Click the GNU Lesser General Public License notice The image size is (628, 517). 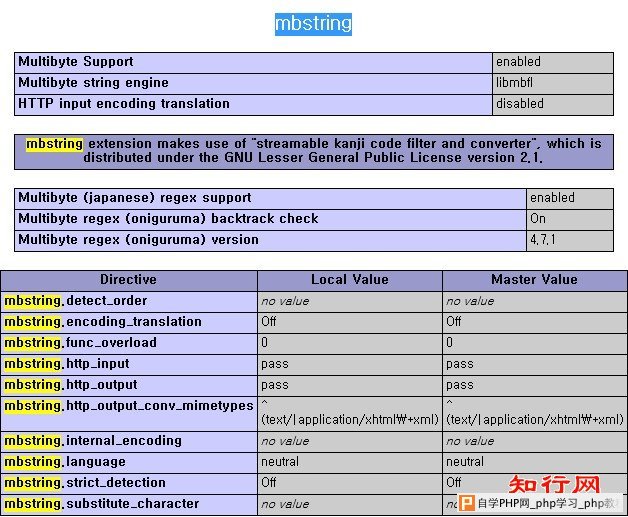point(314,151)
